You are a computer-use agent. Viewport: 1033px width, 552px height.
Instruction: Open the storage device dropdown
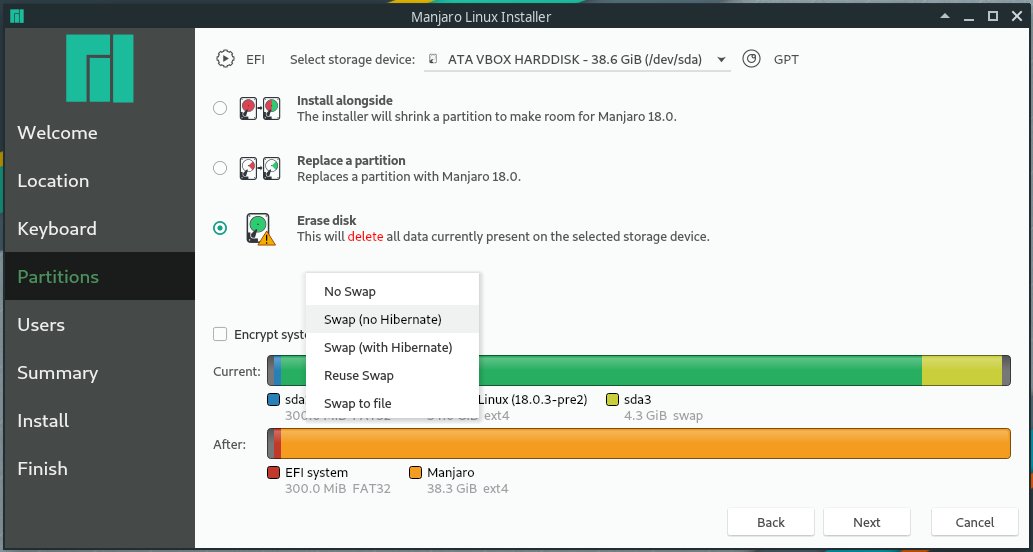tap(578, 60)
